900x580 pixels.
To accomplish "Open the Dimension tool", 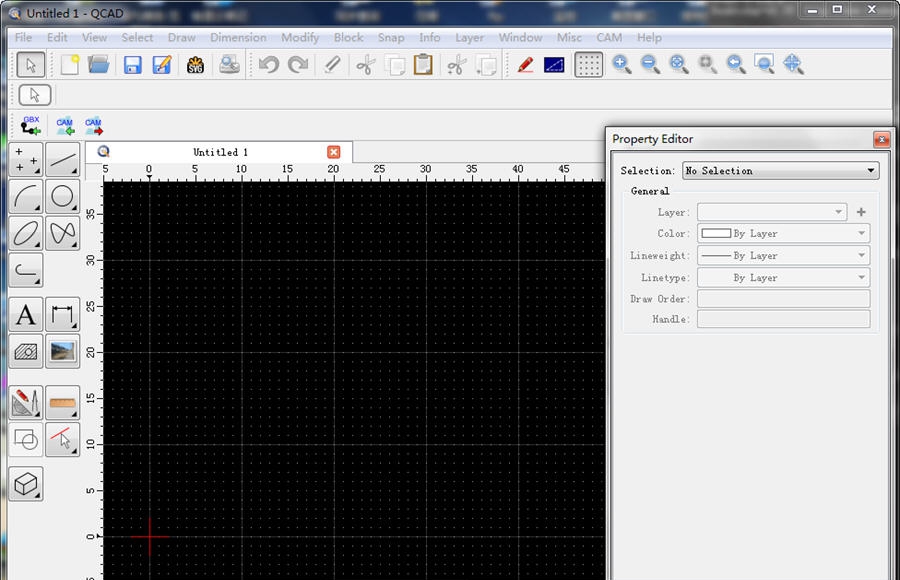I will click(x=63, y=315).
